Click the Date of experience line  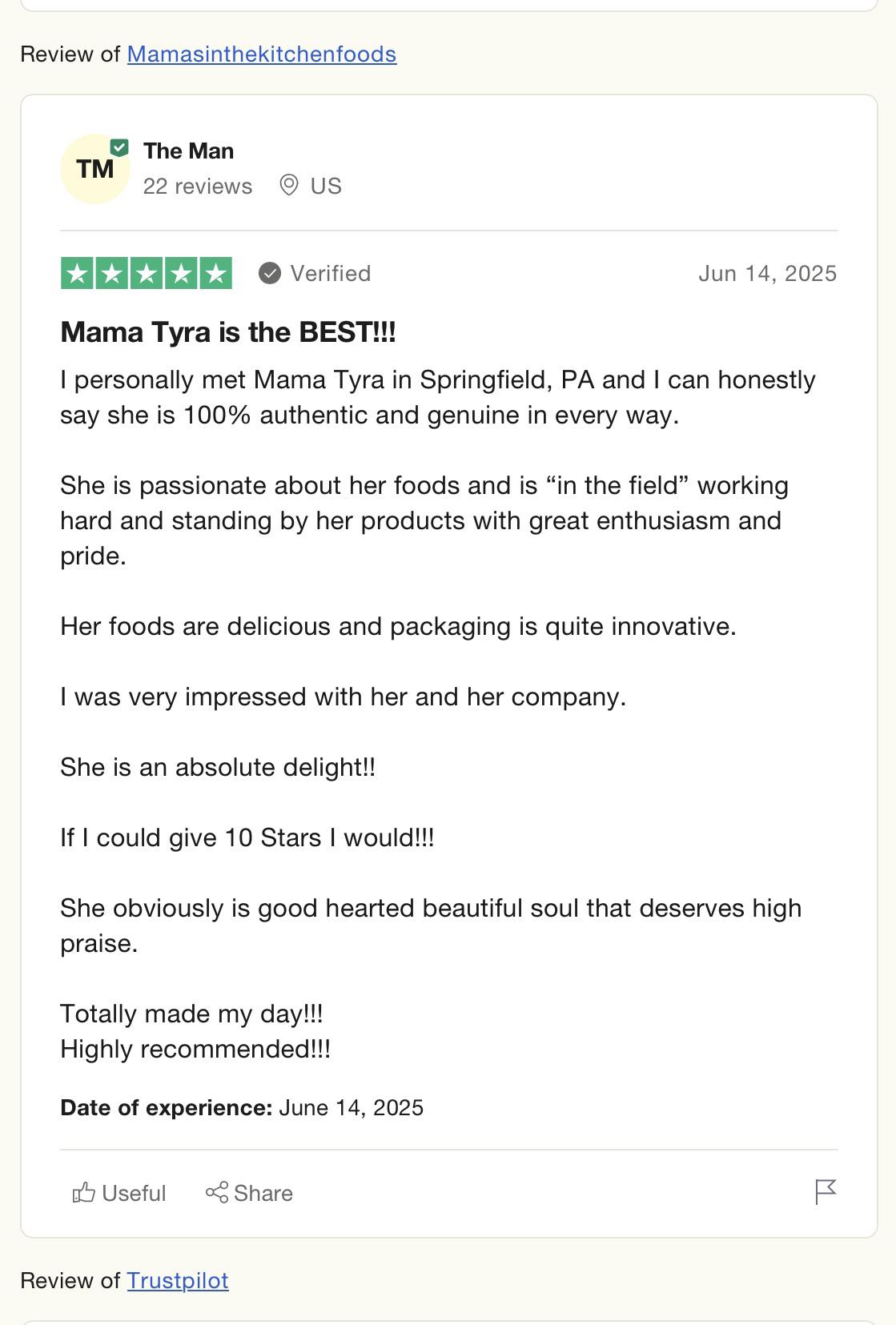pyautogui.click(x=242, y=1108)
